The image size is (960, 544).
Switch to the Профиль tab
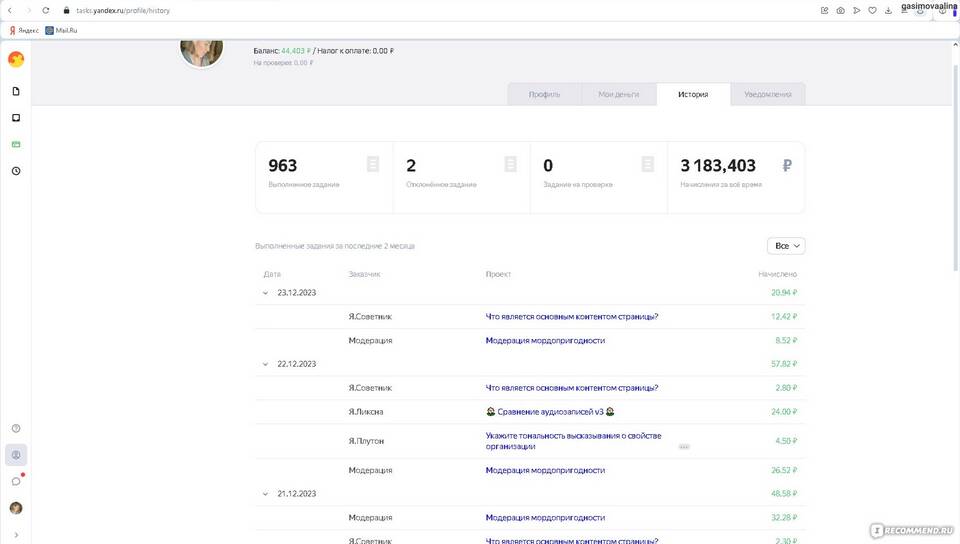544,94
